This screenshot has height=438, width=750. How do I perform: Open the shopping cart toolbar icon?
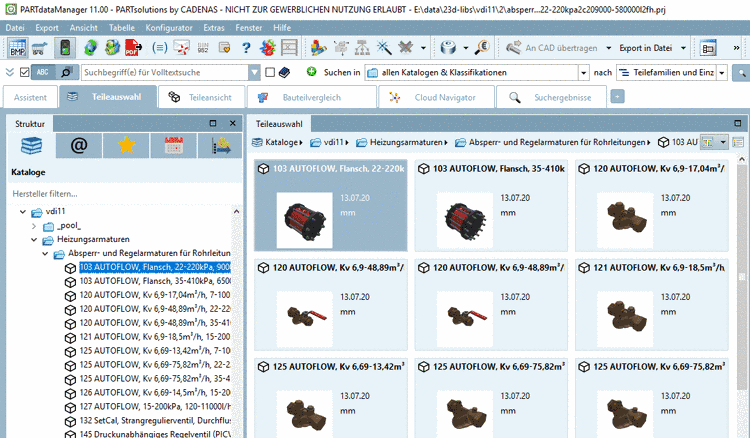[x=41, y=48]
